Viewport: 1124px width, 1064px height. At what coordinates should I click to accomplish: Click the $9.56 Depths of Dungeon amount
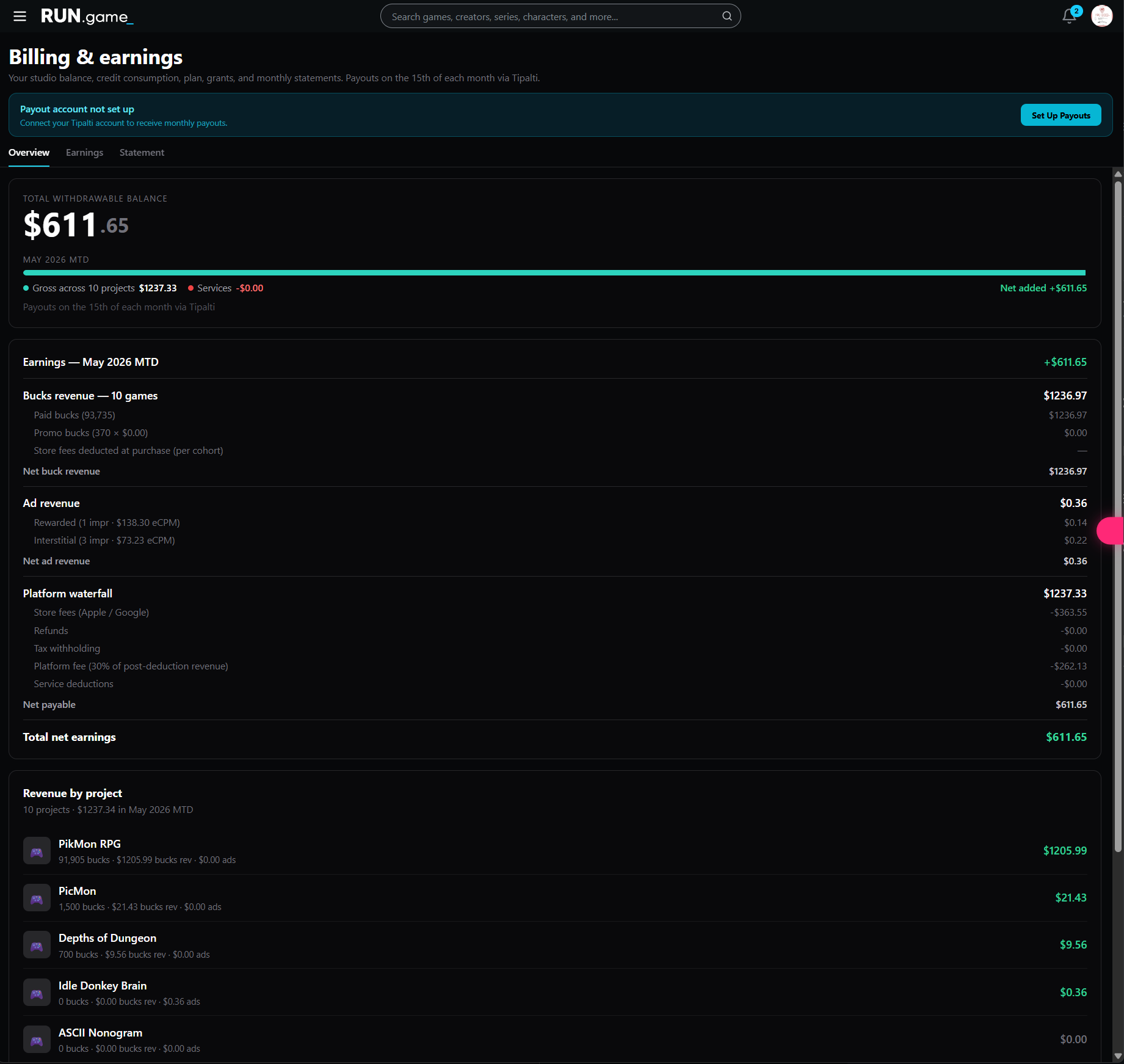tap(1073, 945)
